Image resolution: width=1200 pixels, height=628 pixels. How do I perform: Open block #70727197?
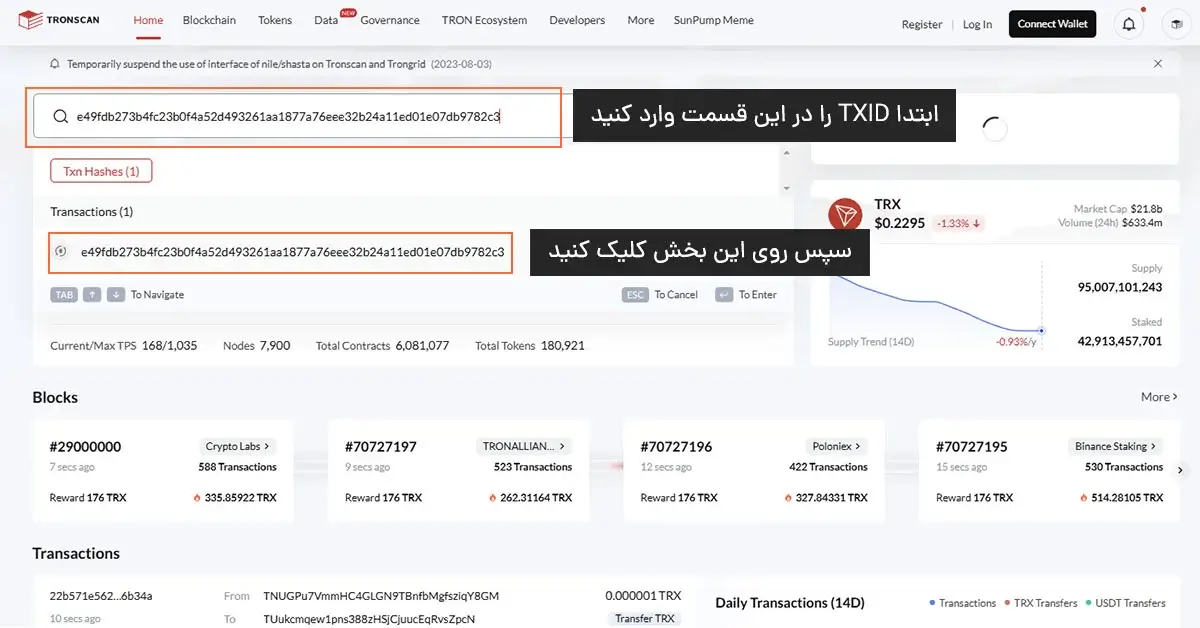(381, 447)
